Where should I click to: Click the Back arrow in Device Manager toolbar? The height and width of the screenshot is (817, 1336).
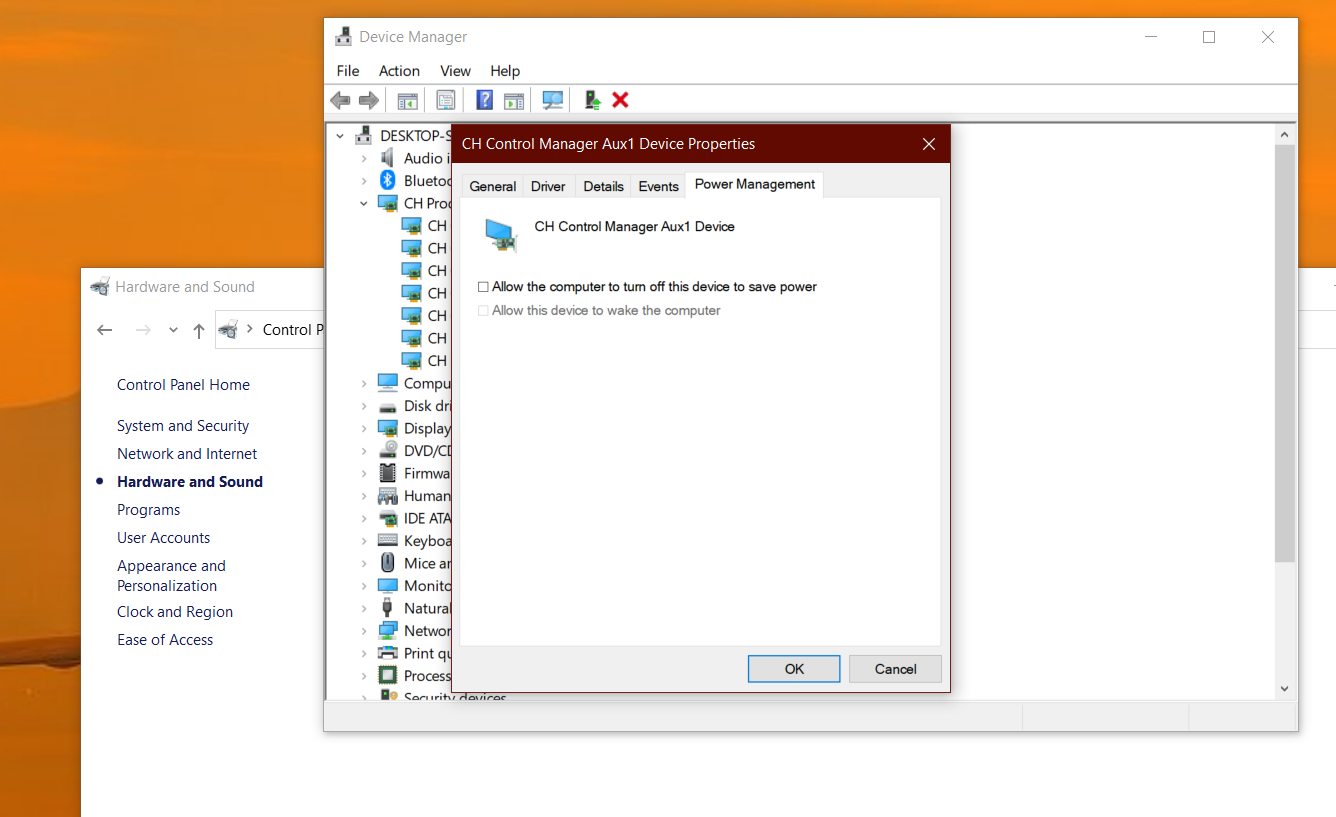(341, 100)
